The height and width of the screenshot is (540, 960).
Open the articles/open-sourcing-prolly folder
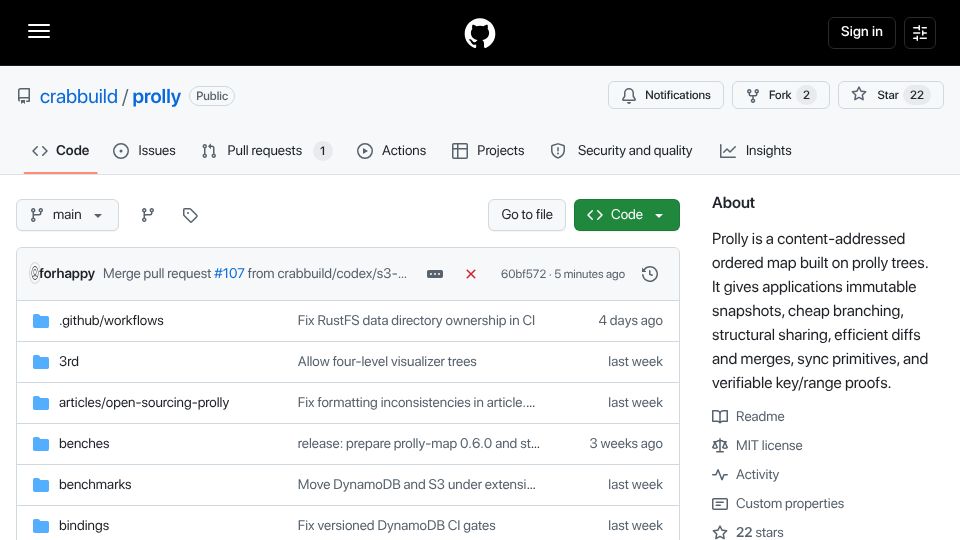pyautogui.click(x=144, y=403)
